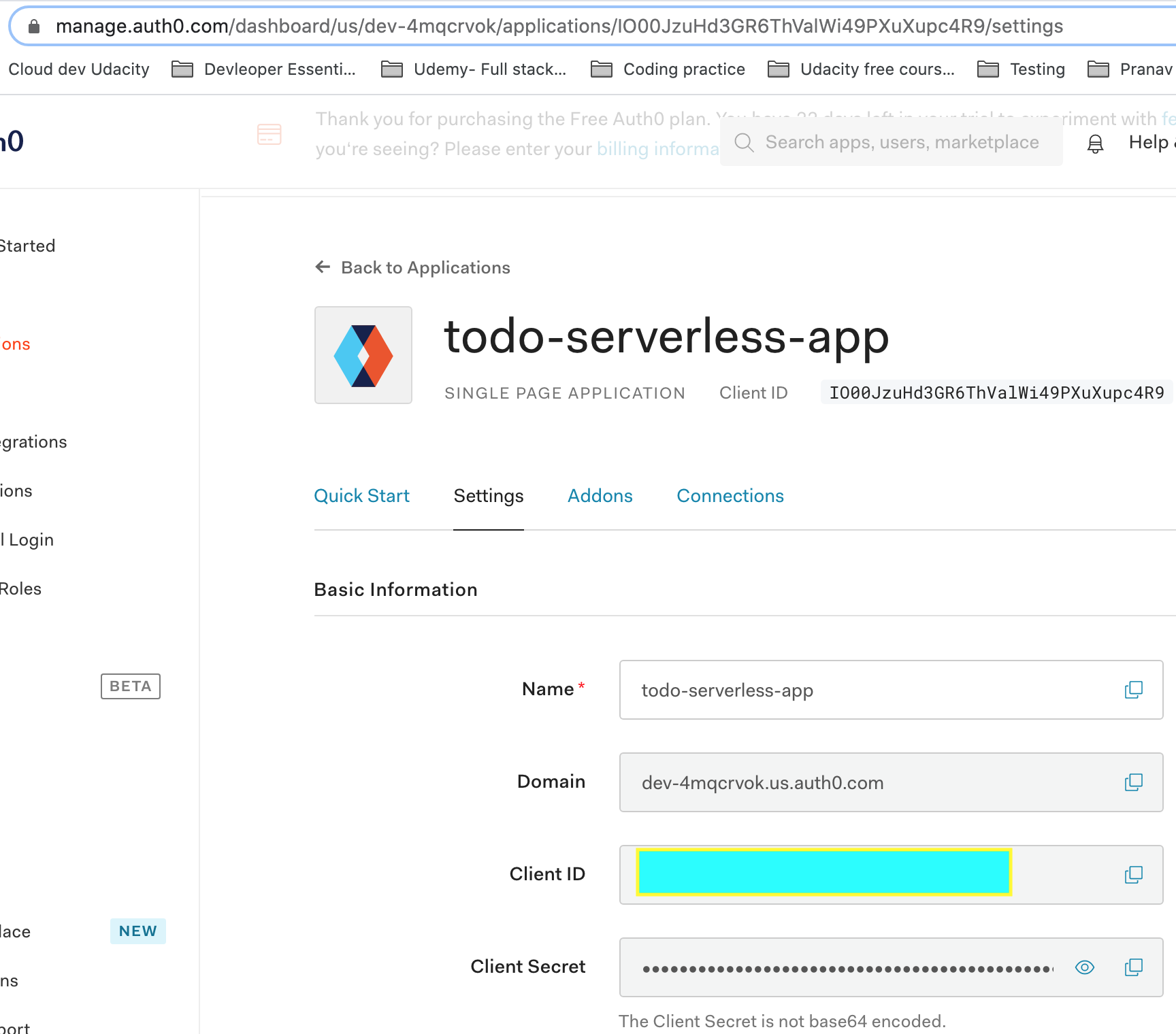
Task: Switch to the Addons tab
Action: [600, 496]
